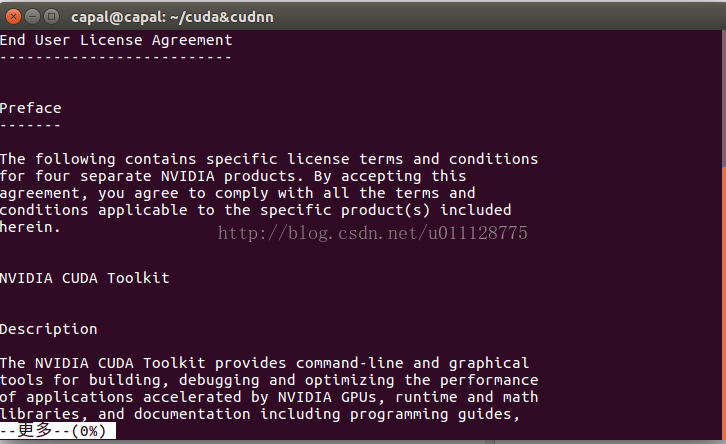Click the title text capal@capal: ~/cuda&cudnn

coord(172,17)
